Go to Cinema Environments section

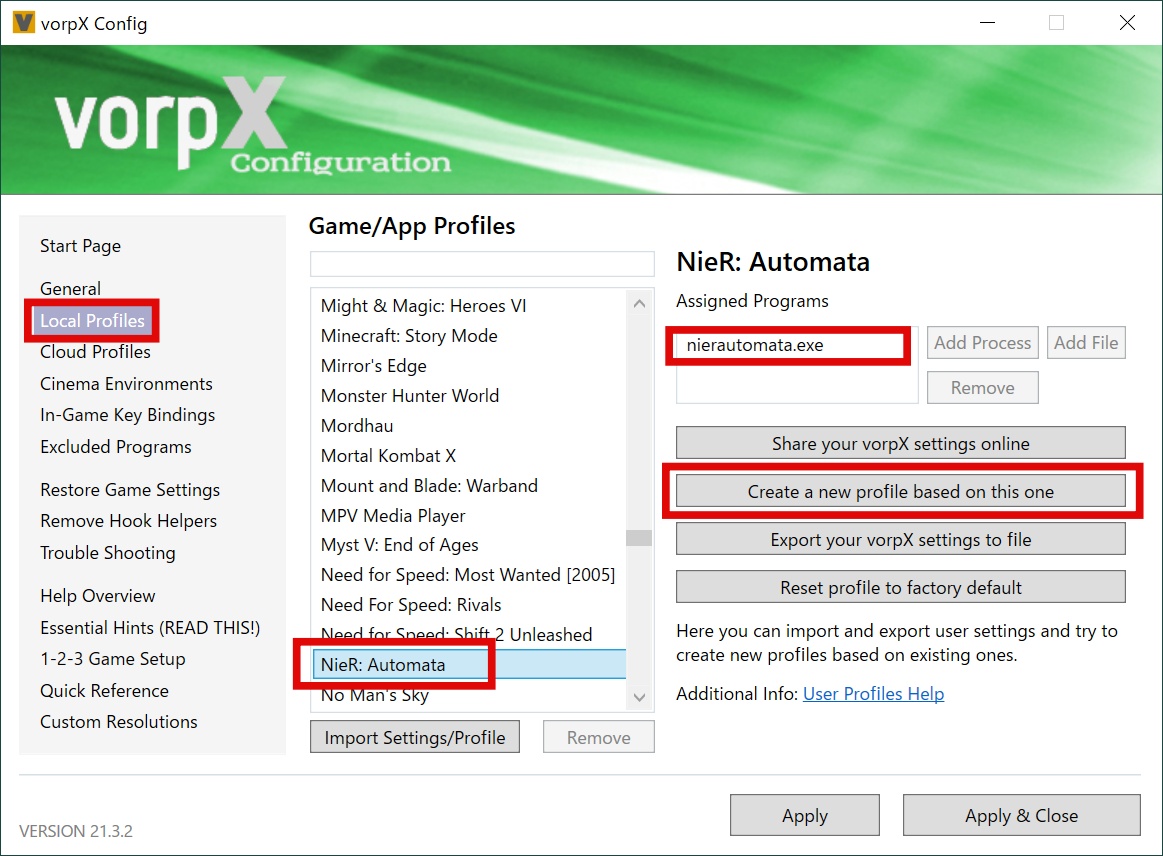coord(126,384)
